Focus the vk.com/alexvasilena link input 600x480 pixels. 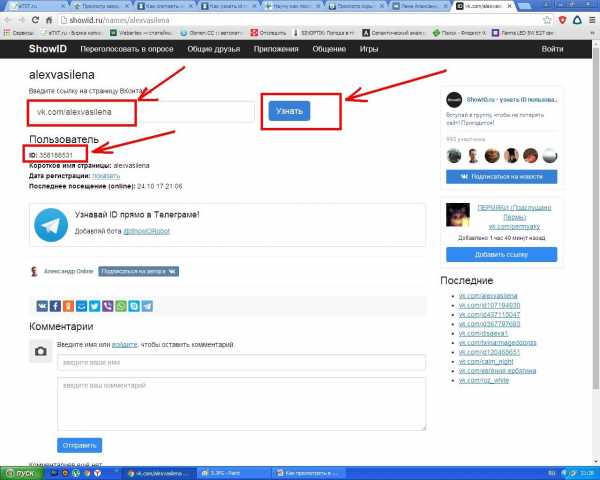coord(142,112)
